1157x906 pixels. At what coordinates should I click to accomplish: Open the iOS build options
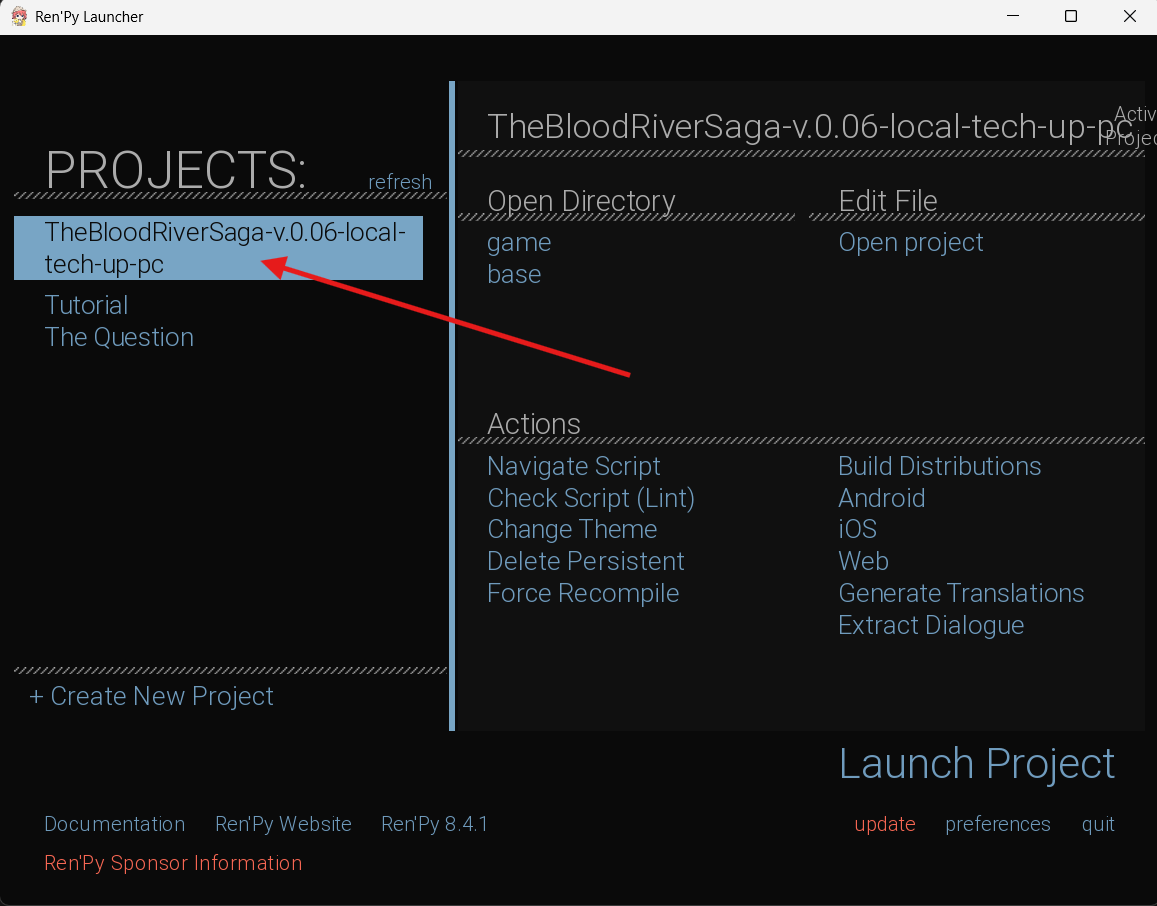[857, 530]
